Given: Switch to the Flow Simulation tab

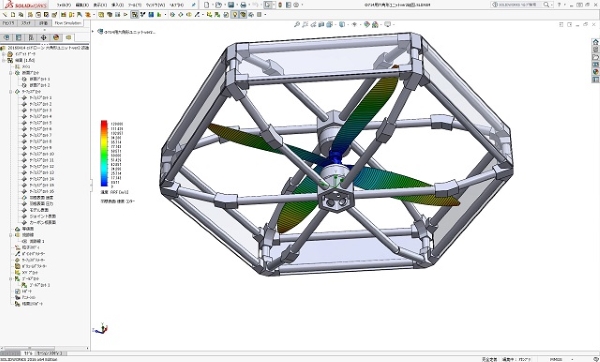Looking at the screenshot, I should pyautogui.click(x=68, y=23).
